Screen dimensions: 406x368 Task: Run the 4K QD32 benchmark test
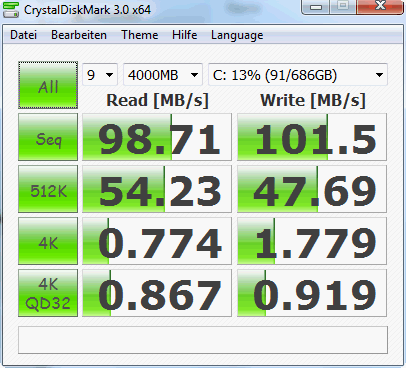tap(48, 293)
